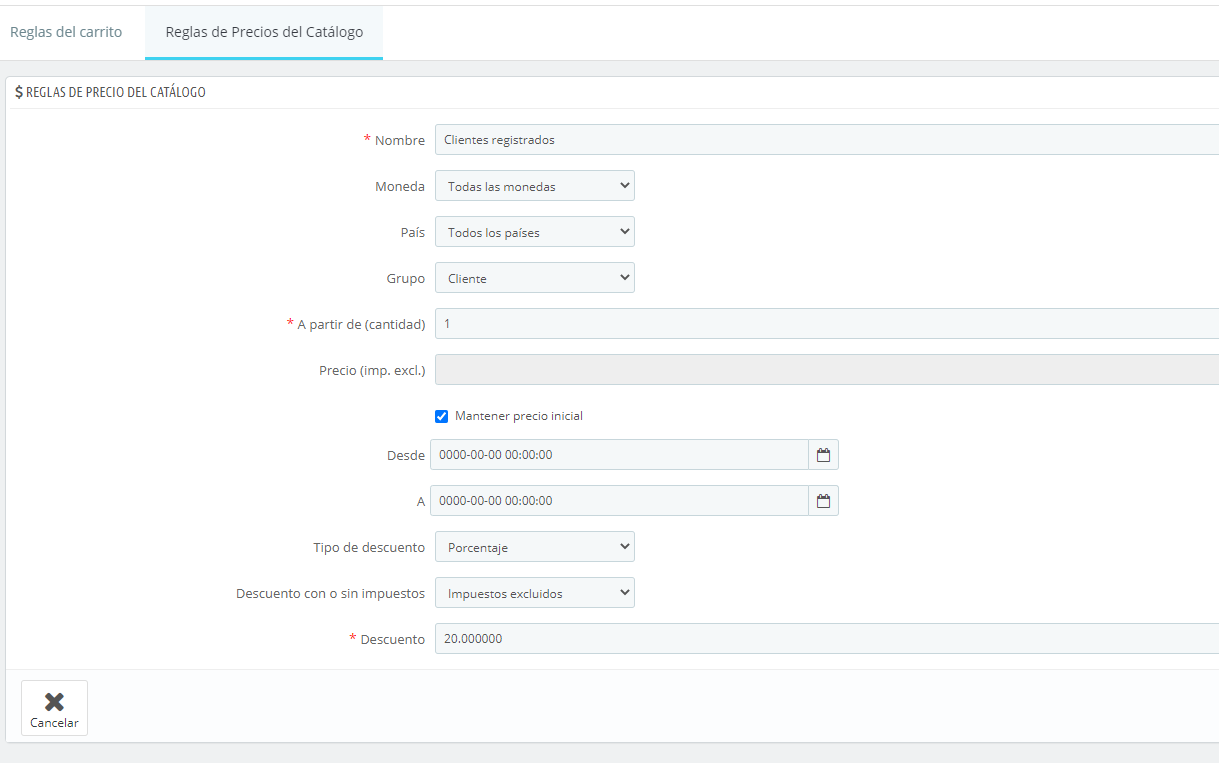Expand the País dropdown
This screenshot has width=1219, height=763.
[x=534, y=232]
